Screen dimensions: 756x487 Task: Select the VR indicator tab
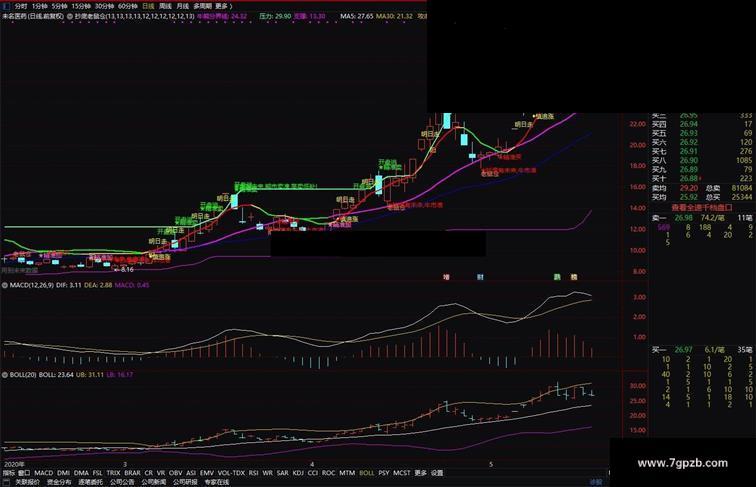(x=161, y=473)
